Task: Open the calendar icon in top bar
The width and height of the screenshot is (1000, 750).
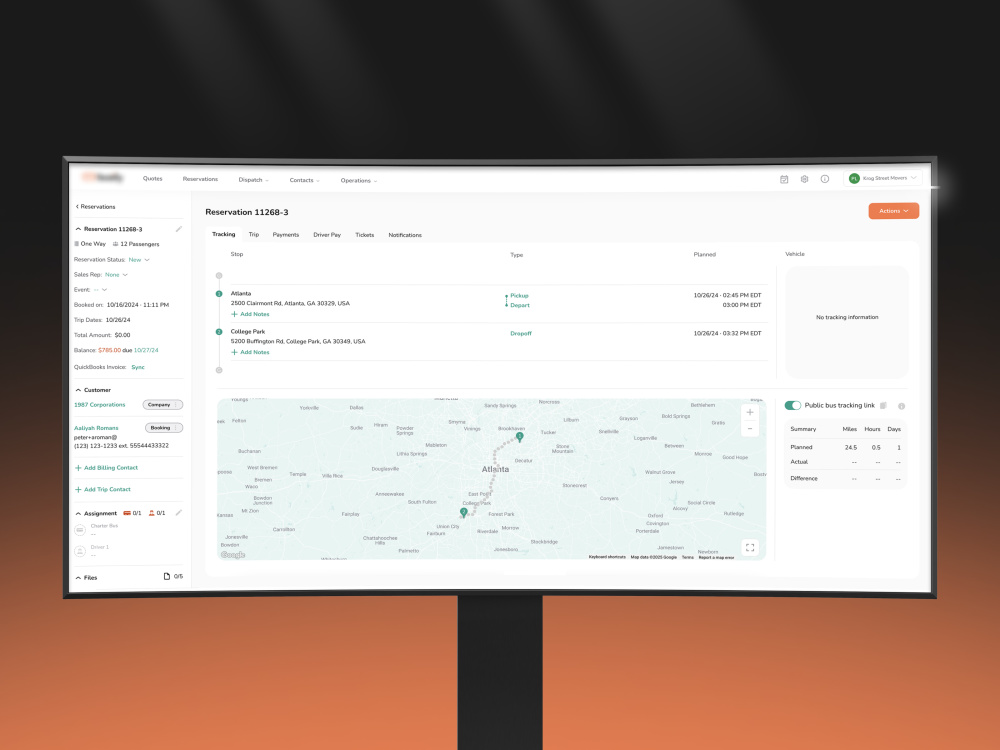Action: point(784,179)
